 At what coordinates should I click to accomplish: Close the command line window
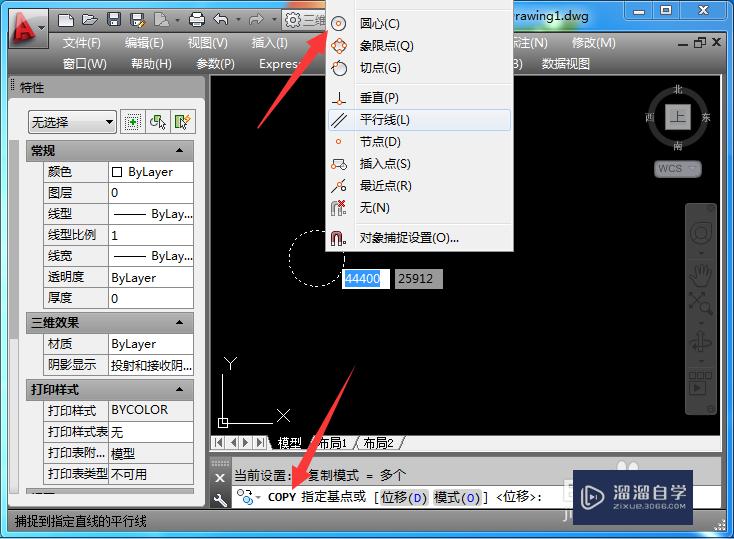pyautogui.click(x=220, y=478)
